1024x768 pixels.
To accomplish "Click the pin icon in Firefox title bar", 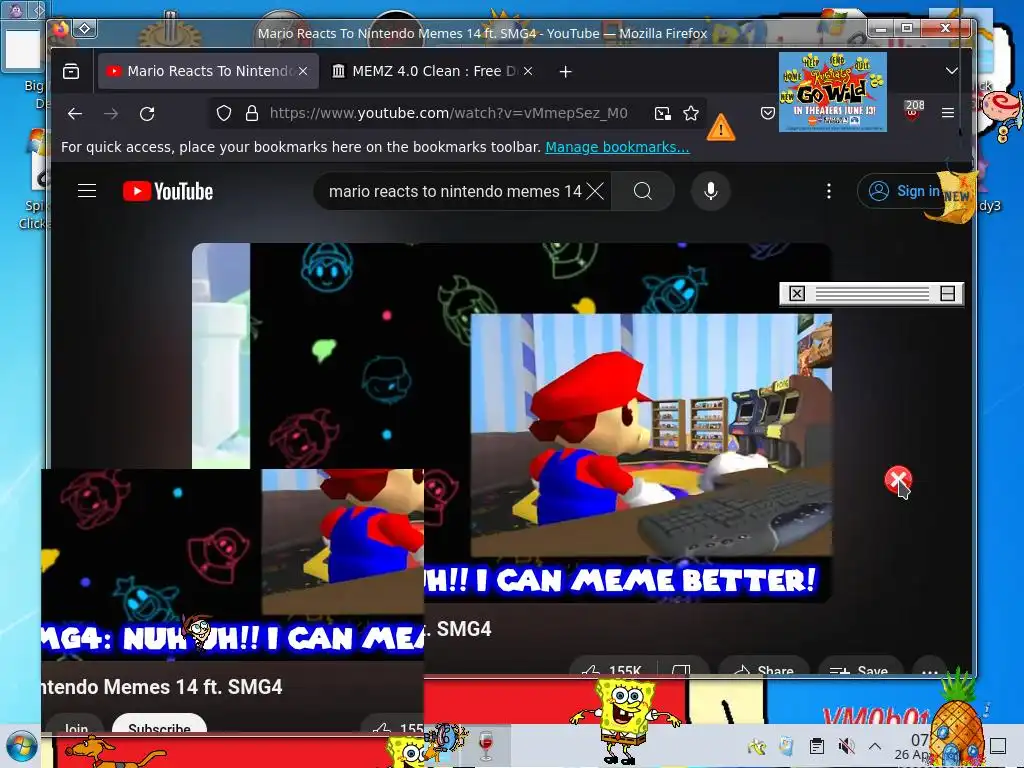I will pyautogui.click(x=85, y=29).
